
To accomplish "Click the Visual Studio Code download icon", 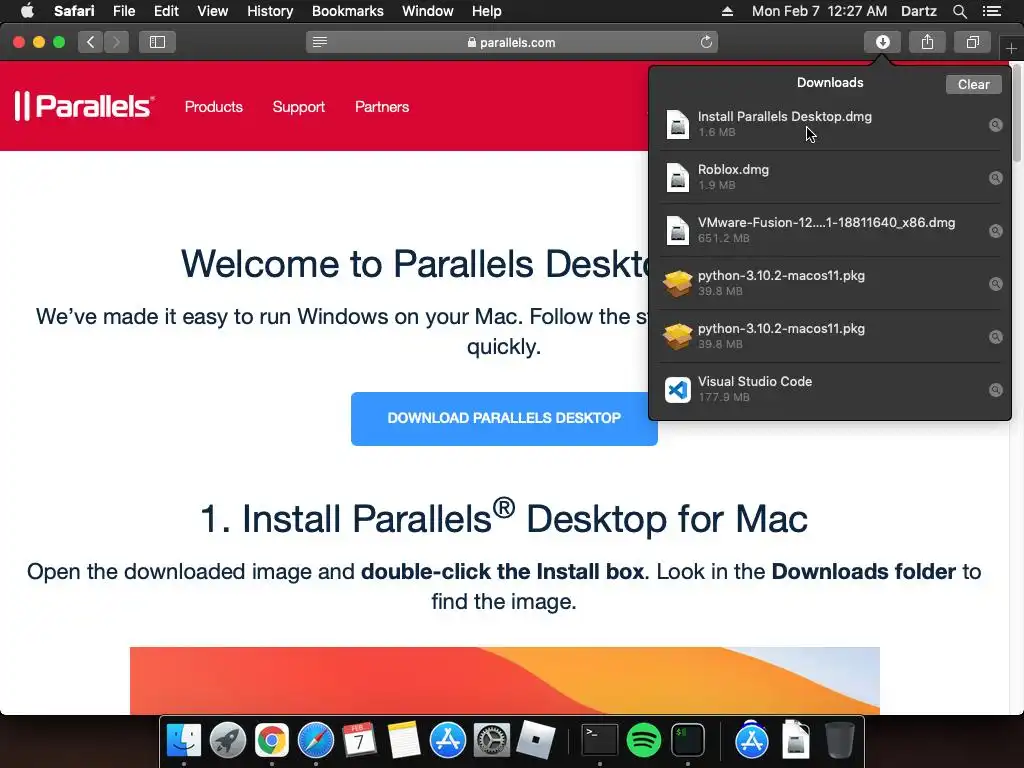I will coord(677,390).
